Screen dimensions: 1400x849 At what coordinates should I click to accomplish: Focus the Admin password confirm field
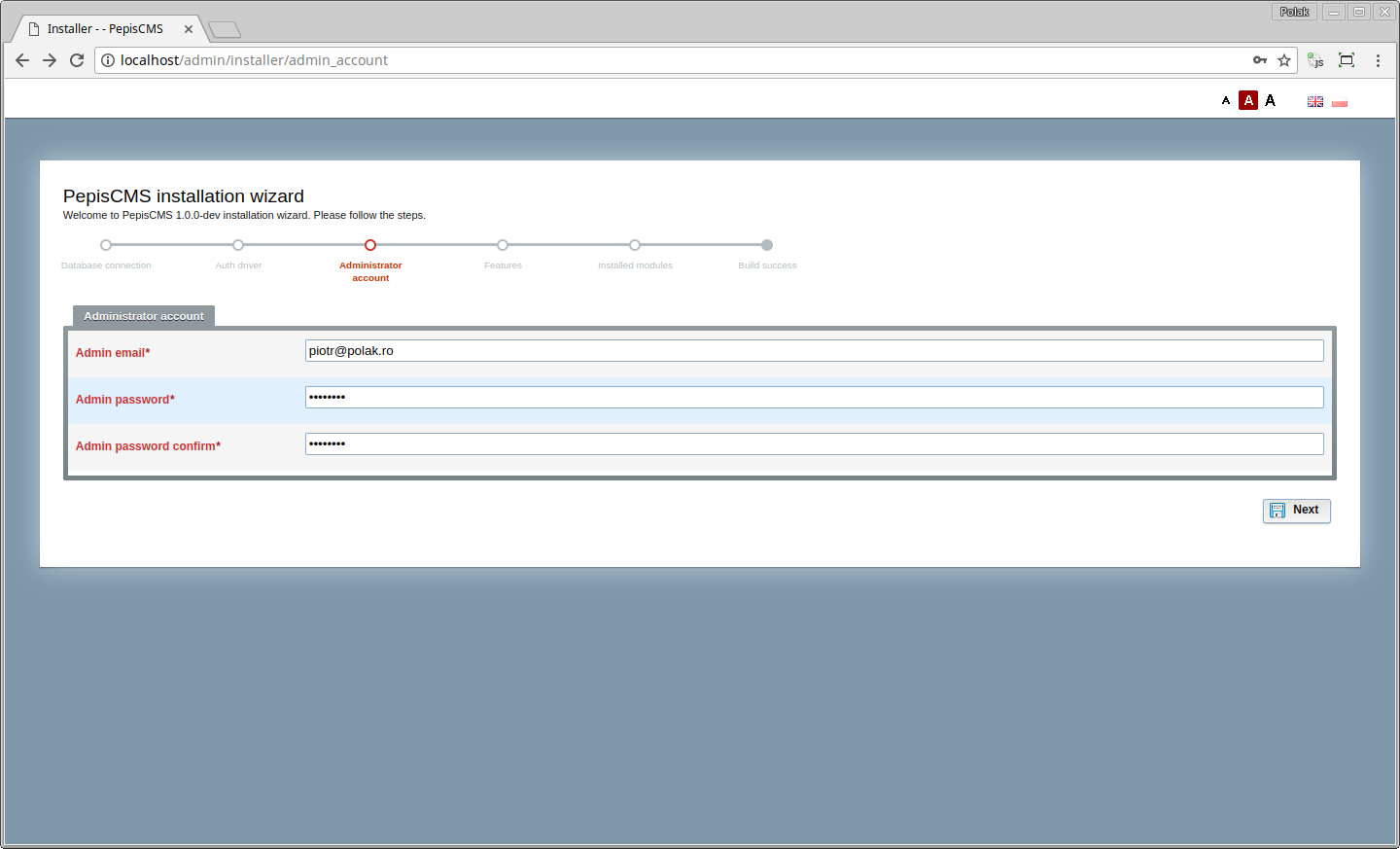point(814,444)
